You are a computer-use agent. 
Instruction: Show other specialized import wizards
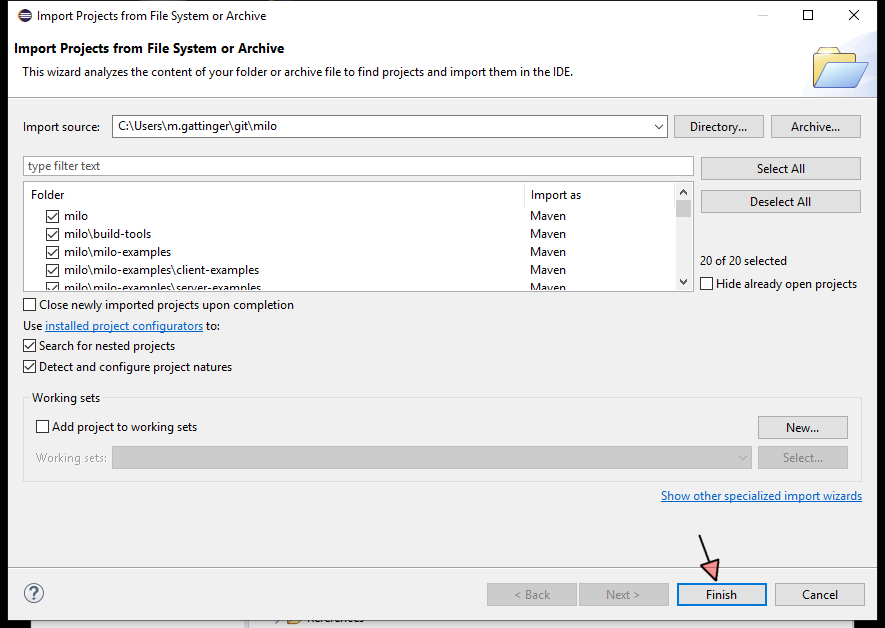click(x=761, y=496)
